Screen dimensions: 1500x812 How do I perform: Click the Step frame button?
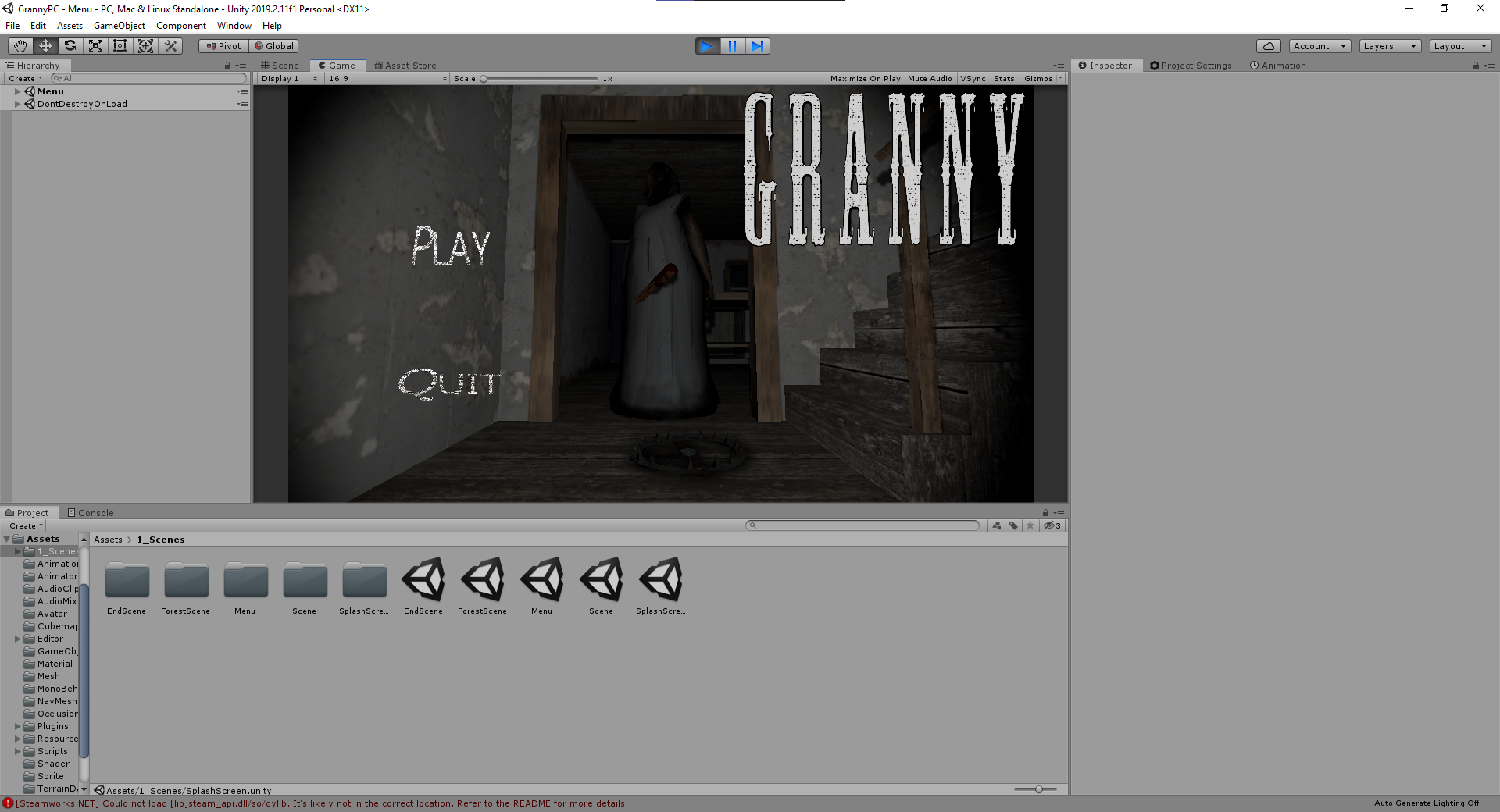coord(757,46)
